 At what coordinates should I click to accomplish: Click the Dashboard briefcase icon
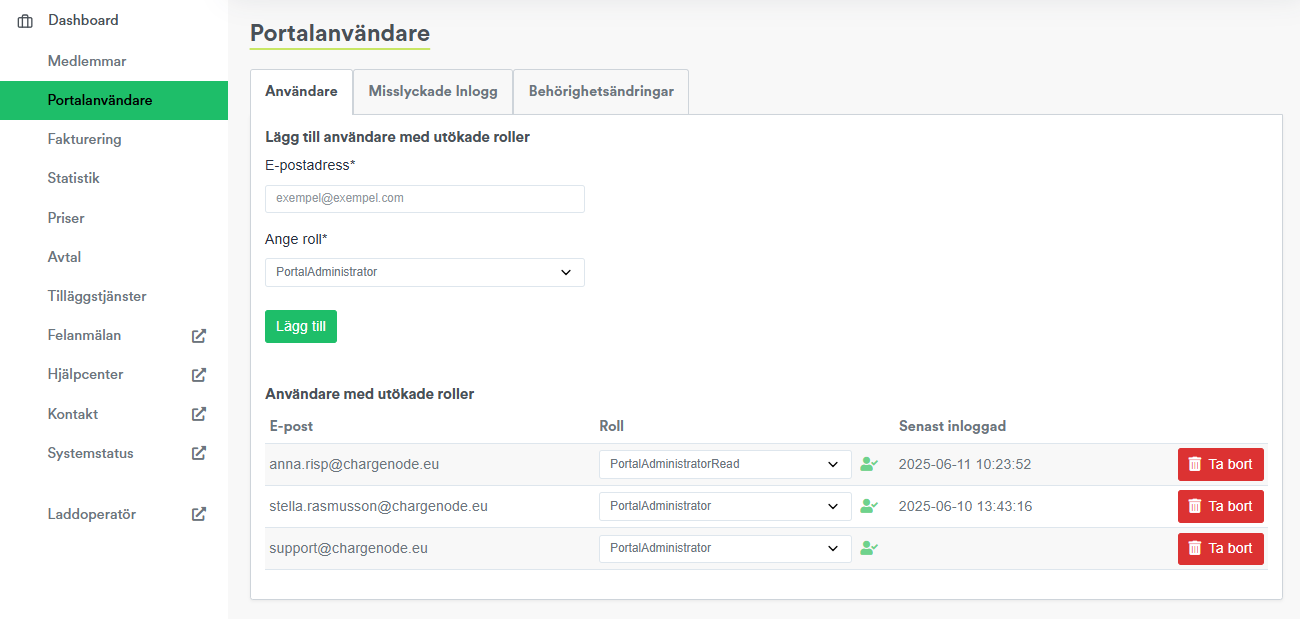[x=26, y=20]
